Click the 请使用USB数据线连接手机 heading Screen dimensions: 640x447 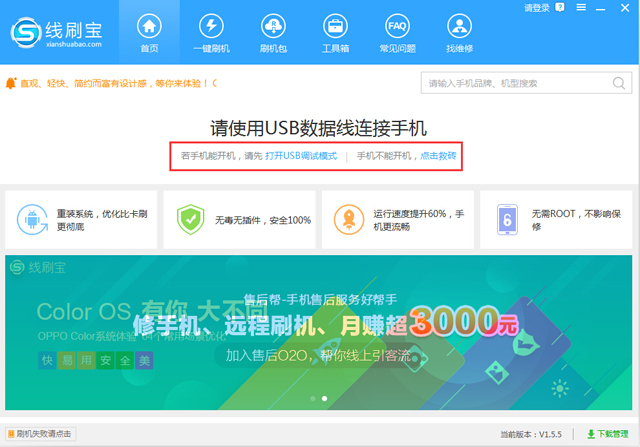[318, 128]
